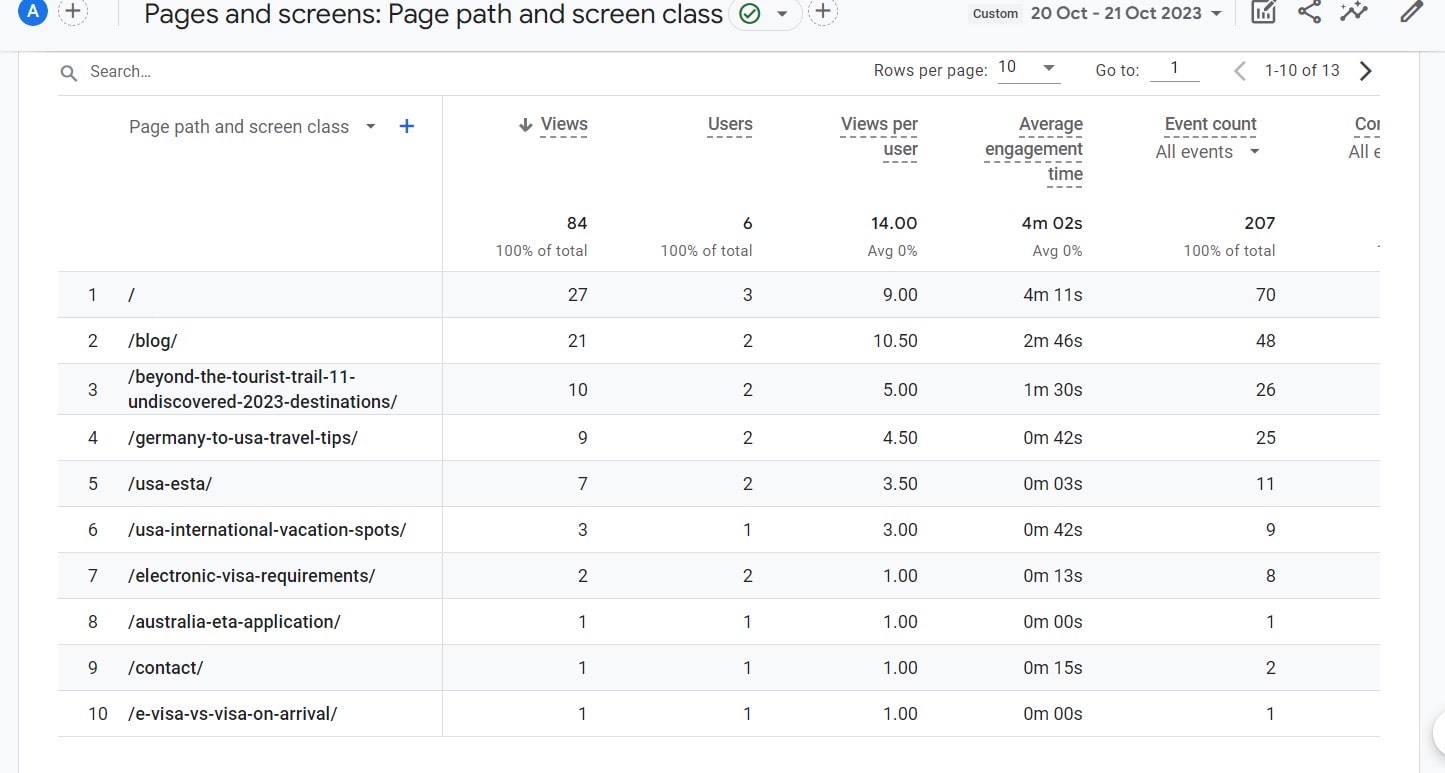
Task: Click the Go to page number field
Action: pos(1174,69)
